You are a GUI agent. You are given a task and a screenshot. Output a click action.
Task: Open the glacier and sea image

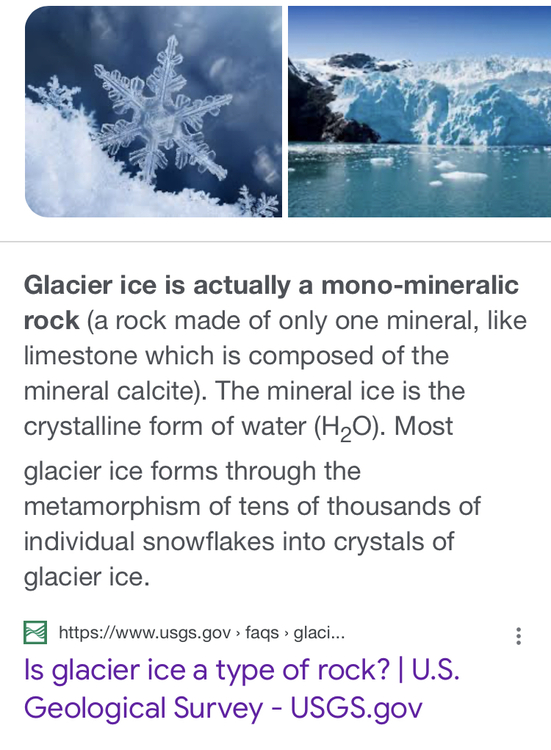419,111
